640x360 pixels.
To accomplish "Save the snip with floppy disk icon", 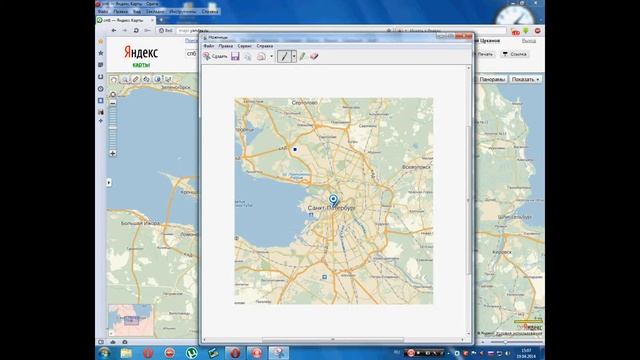I will click(x=235, y=56).
